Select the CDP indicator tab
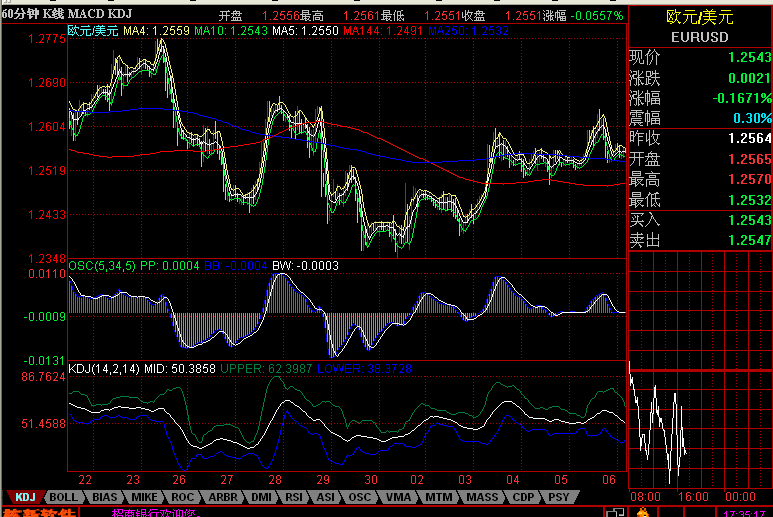Screen dimensions: 773x517 (x=523, y=497)
